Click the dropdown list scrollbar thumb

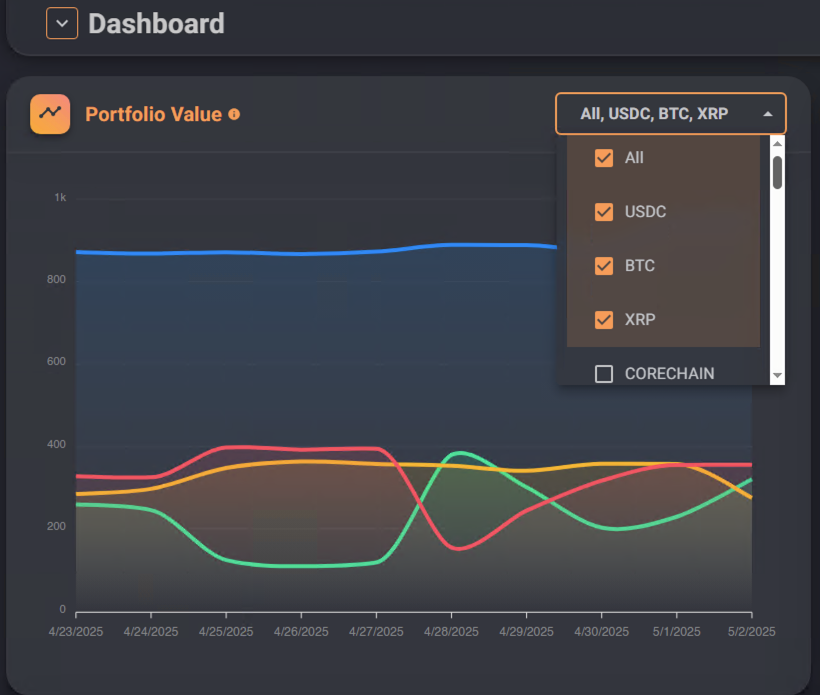778,172
